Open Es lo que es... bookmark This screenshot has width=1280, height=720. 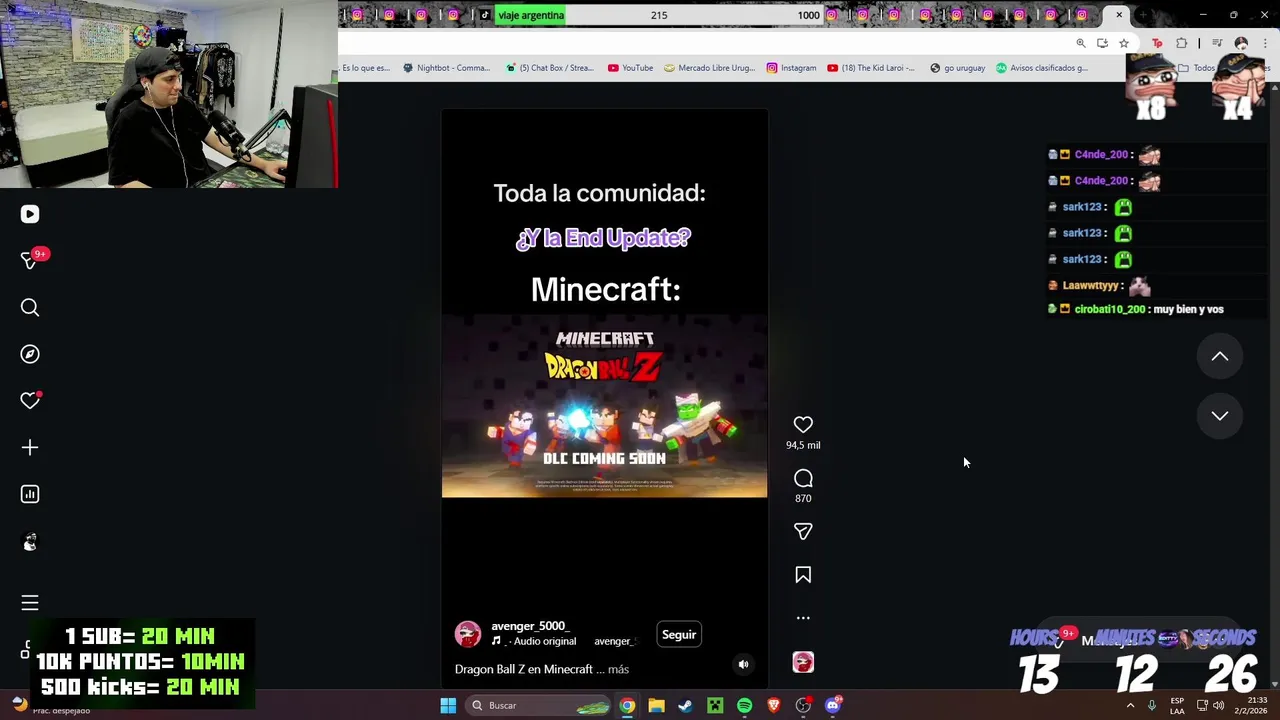pos(366,68)
